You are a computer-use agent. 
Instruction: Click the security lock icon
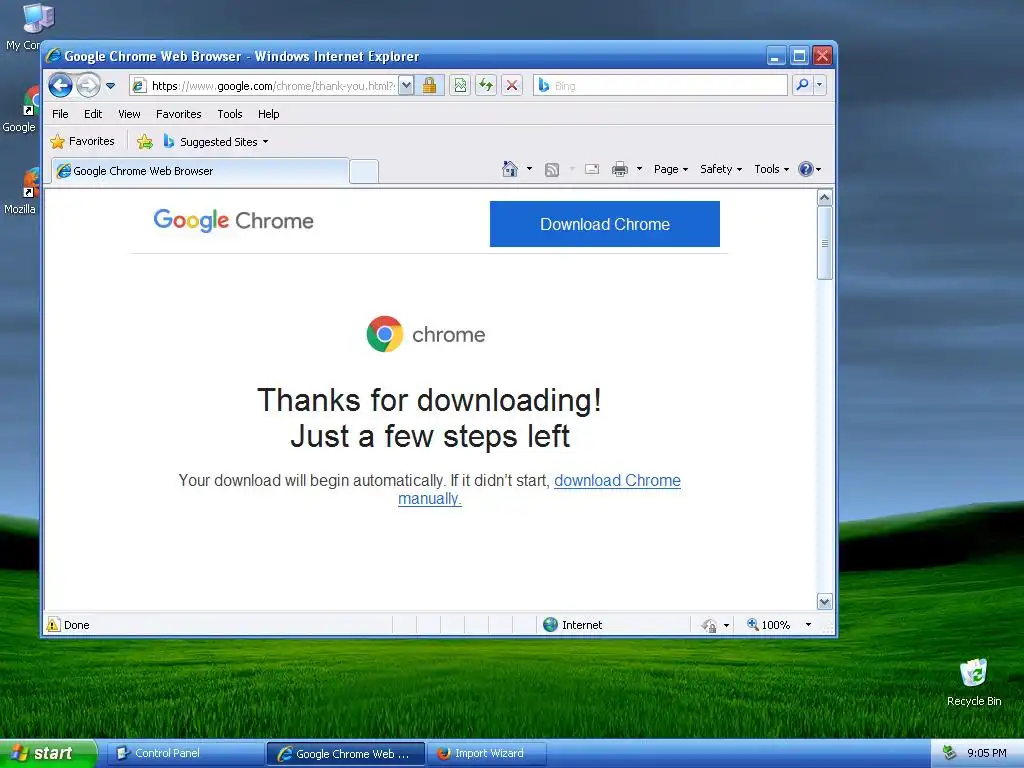[x=429, y=86]
